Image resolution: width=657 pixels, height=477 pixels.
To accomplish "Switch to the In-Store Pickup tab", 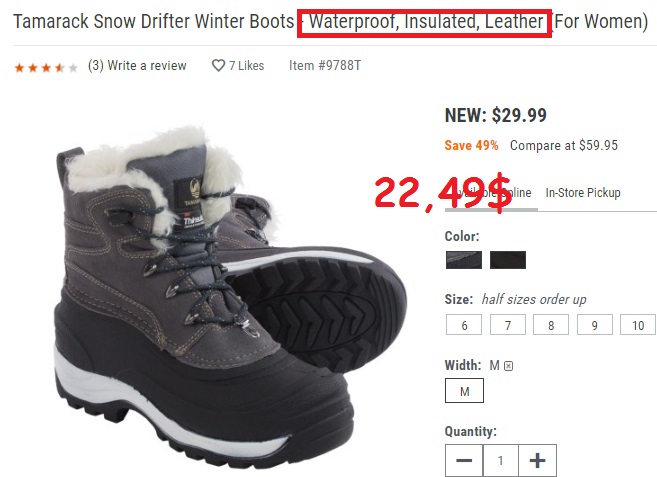I will [x=583, y=193].
